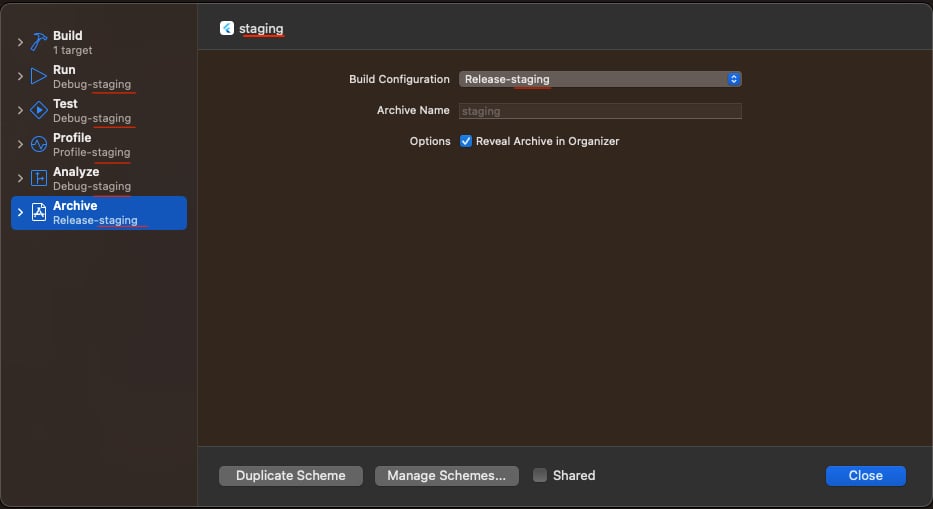Click the Analyze icon in sidebar

click(39, 178)
